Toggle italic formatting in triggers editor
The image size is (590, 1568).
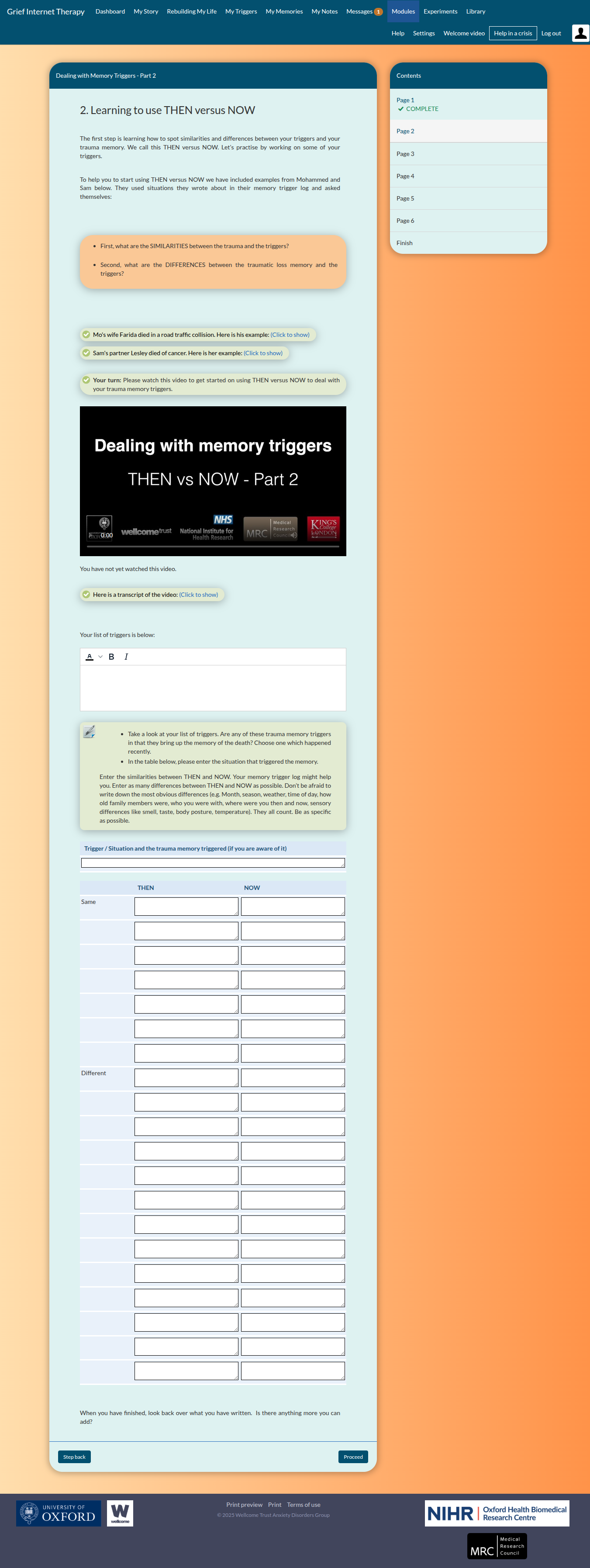(126, 657)
